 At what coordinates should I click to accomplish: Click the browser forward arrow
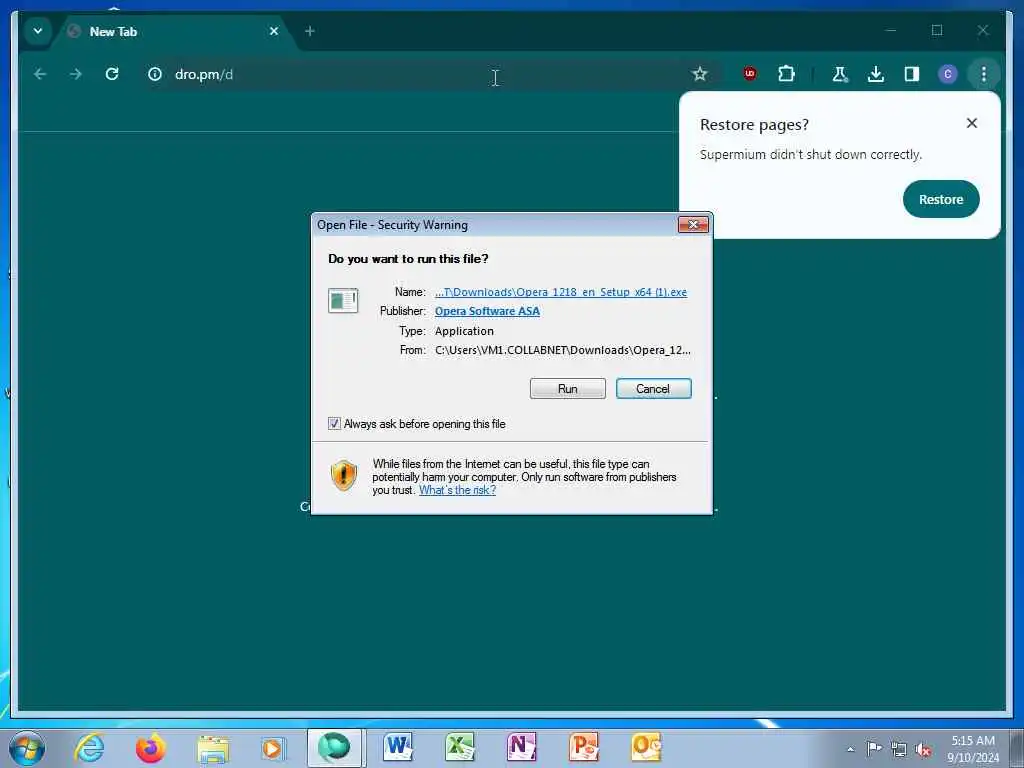pyautogui.click(x=76, y=74)
